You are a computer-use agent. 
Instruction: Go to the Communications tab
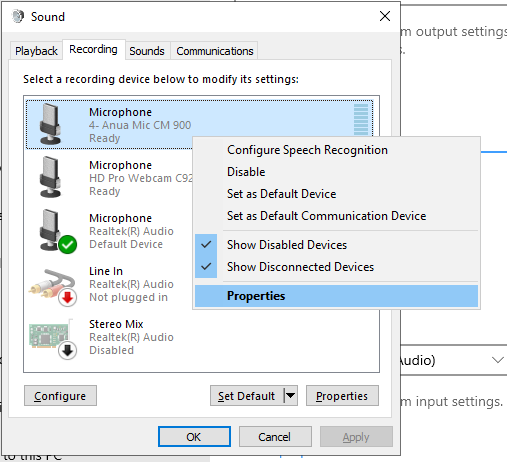point(215,51)
